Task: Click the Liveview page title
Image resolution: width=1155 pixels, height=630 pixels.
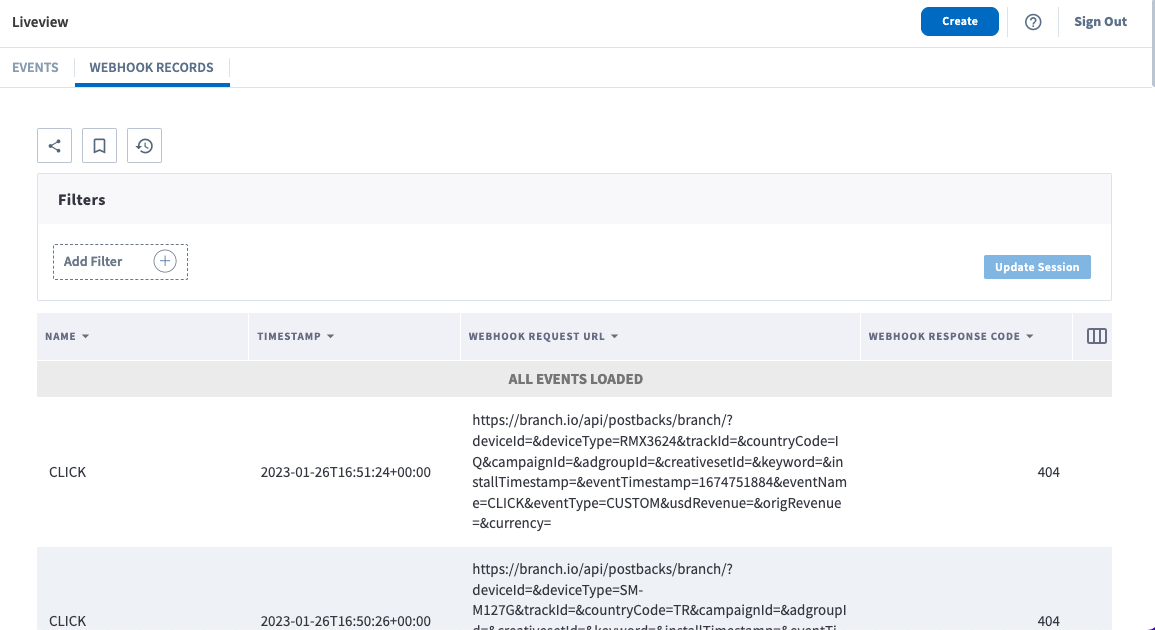Action: 40,21
